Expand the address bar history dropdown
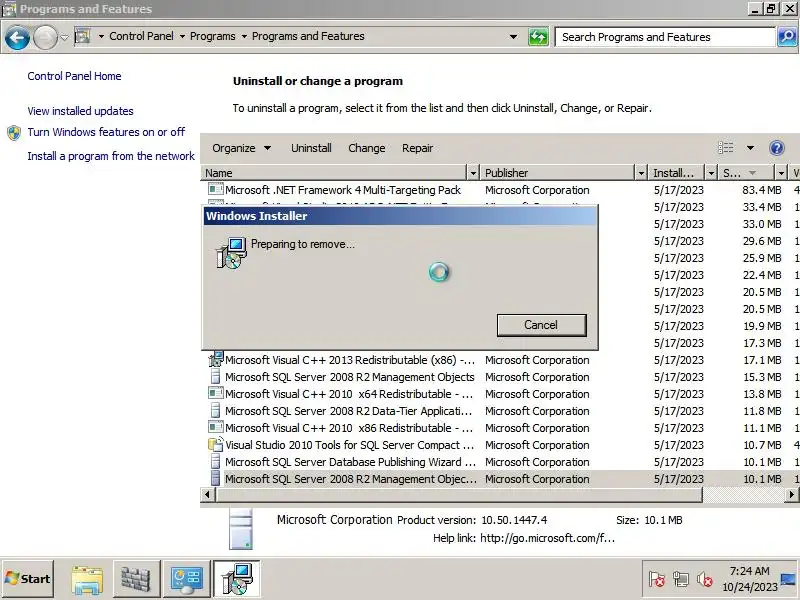The height and width of the screenshot is (600, 800). coord(513,37)
